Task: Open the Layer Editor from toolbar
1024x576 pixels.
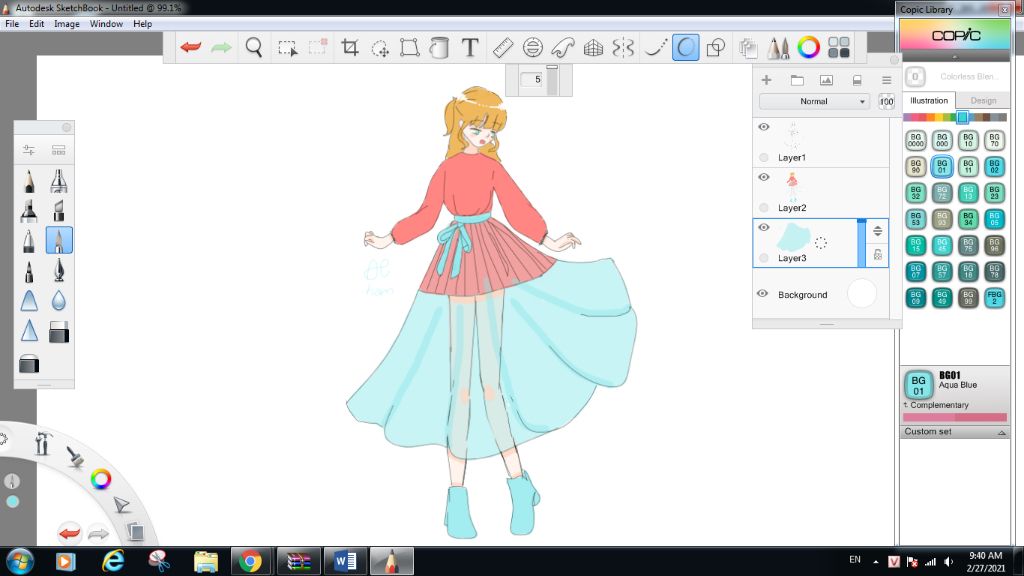Action: (x=748, y=48)
